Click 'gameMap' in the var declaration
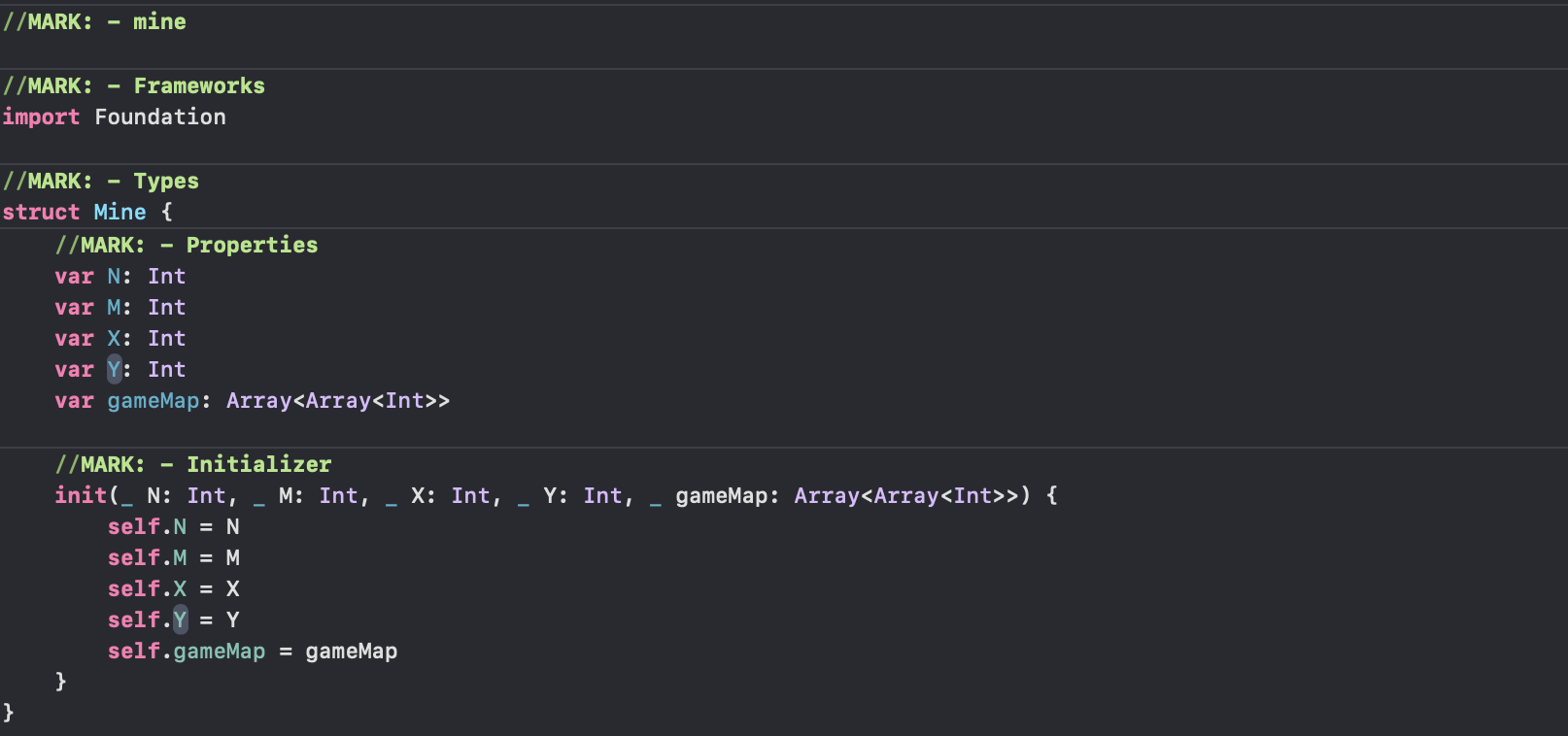Image resolution: width=1568 pixels, height=736 pixels. point(153,400)
